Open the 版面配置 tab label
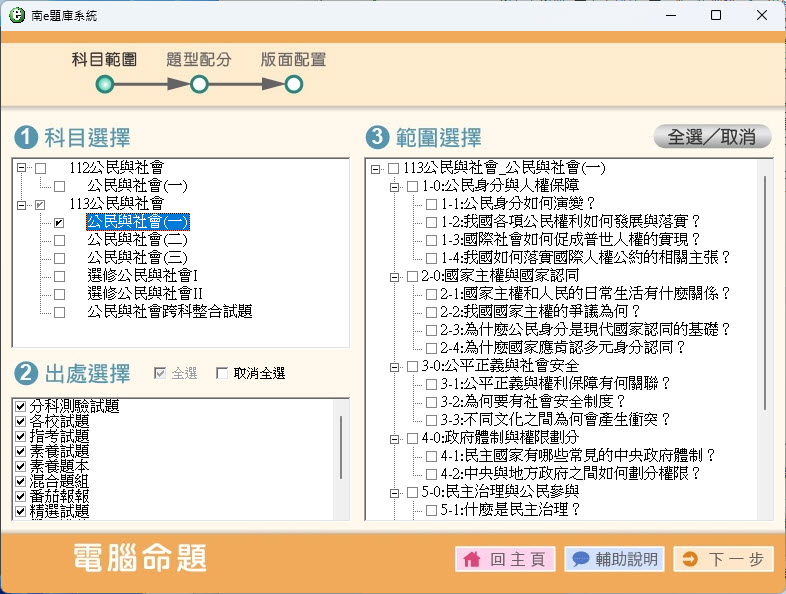 pyautogui.click(x=294, y=60)
